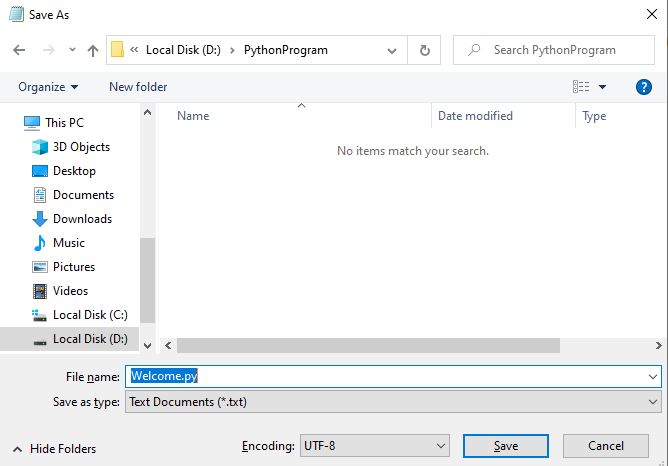668x466 pixels.
Task: Click the forward navigation arrow
Action: click(x=49, y=50)
